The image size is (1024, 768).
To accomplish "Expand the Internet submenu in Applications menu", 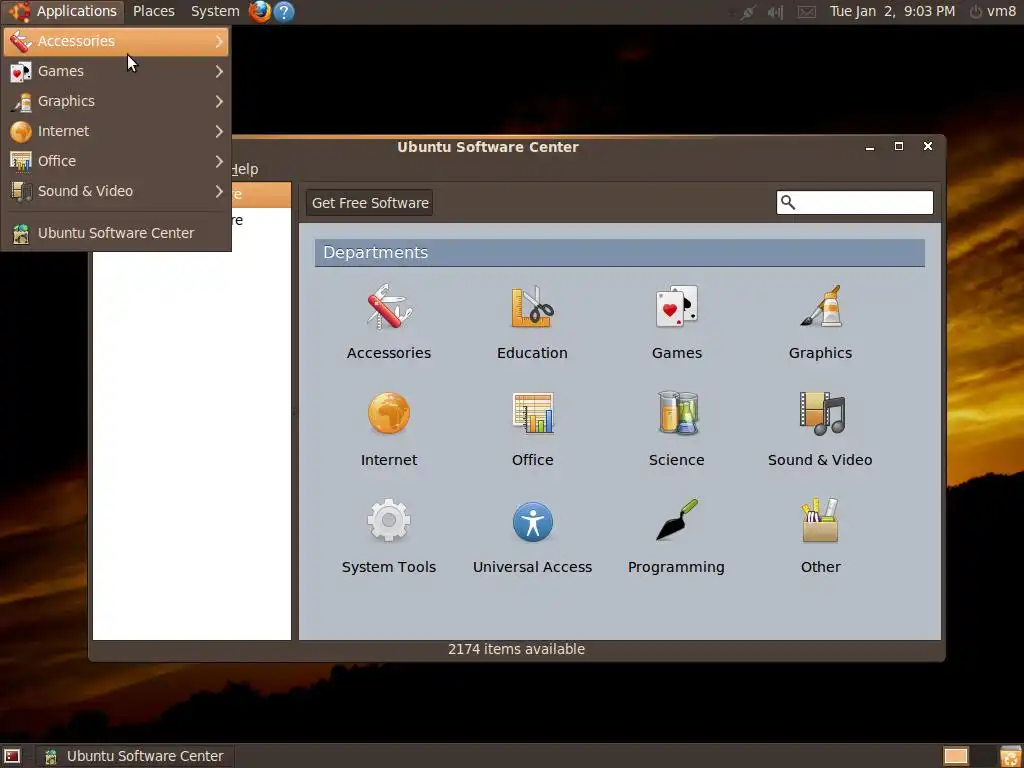I will point(116,131).
